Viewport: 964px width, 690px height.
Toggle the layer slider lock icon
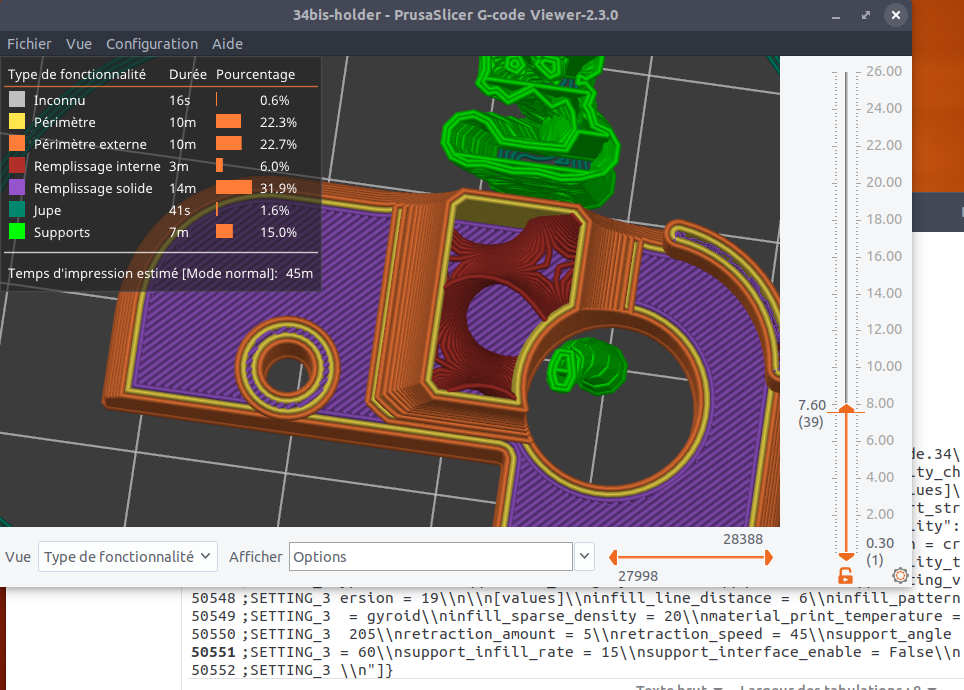(846, 576)
